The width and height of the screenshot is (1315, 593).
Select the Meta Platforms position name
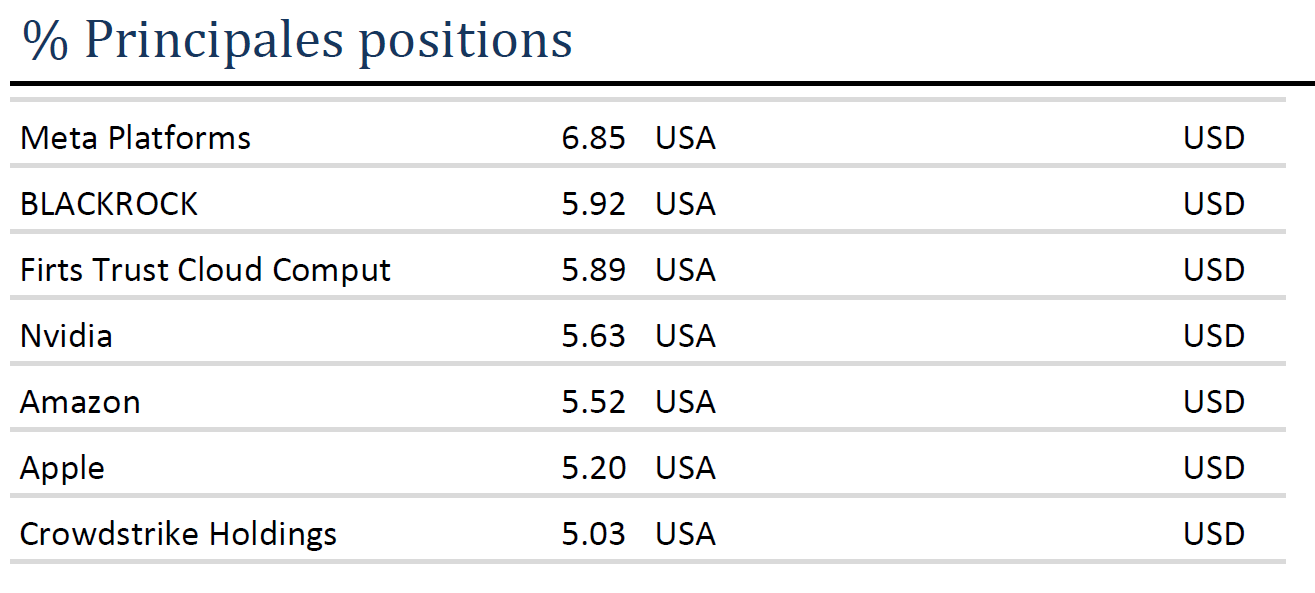136,137
